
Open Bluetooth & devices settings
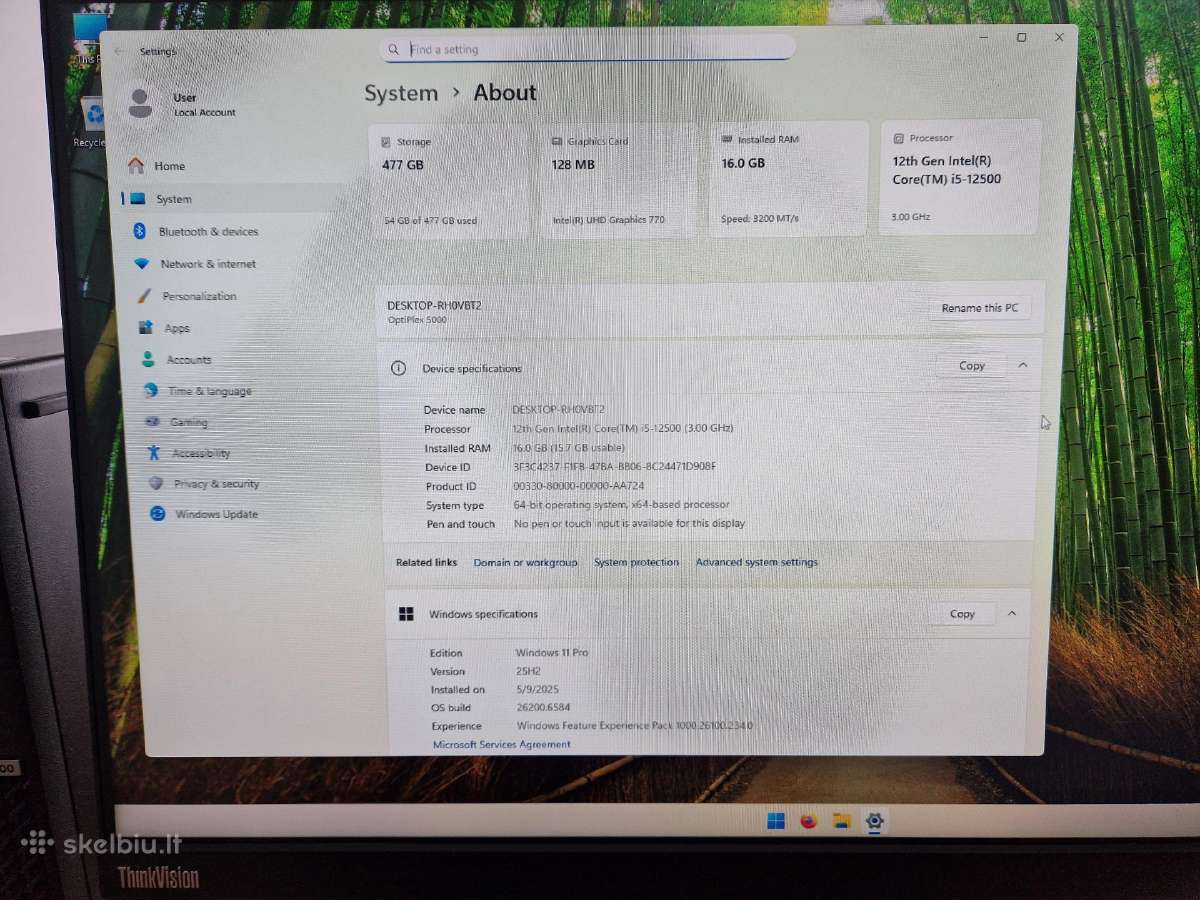tap(197, 232)
